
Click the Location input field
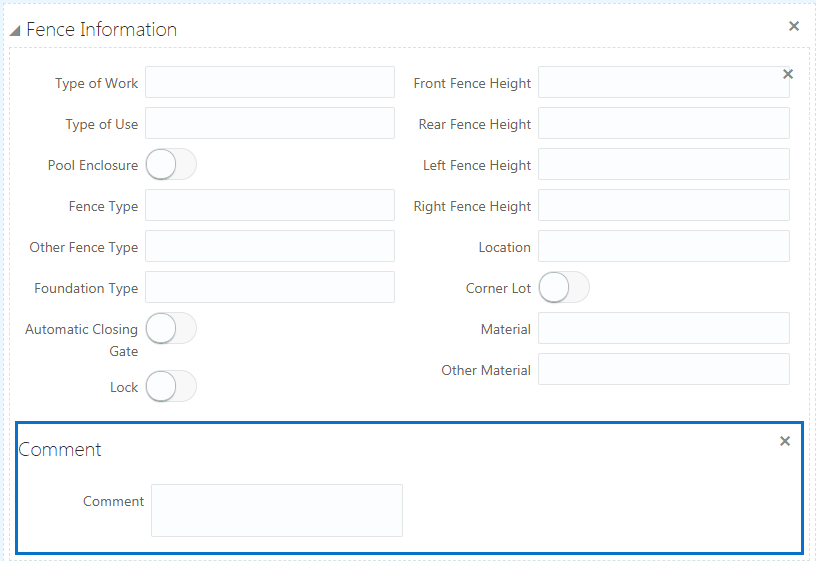664,247
